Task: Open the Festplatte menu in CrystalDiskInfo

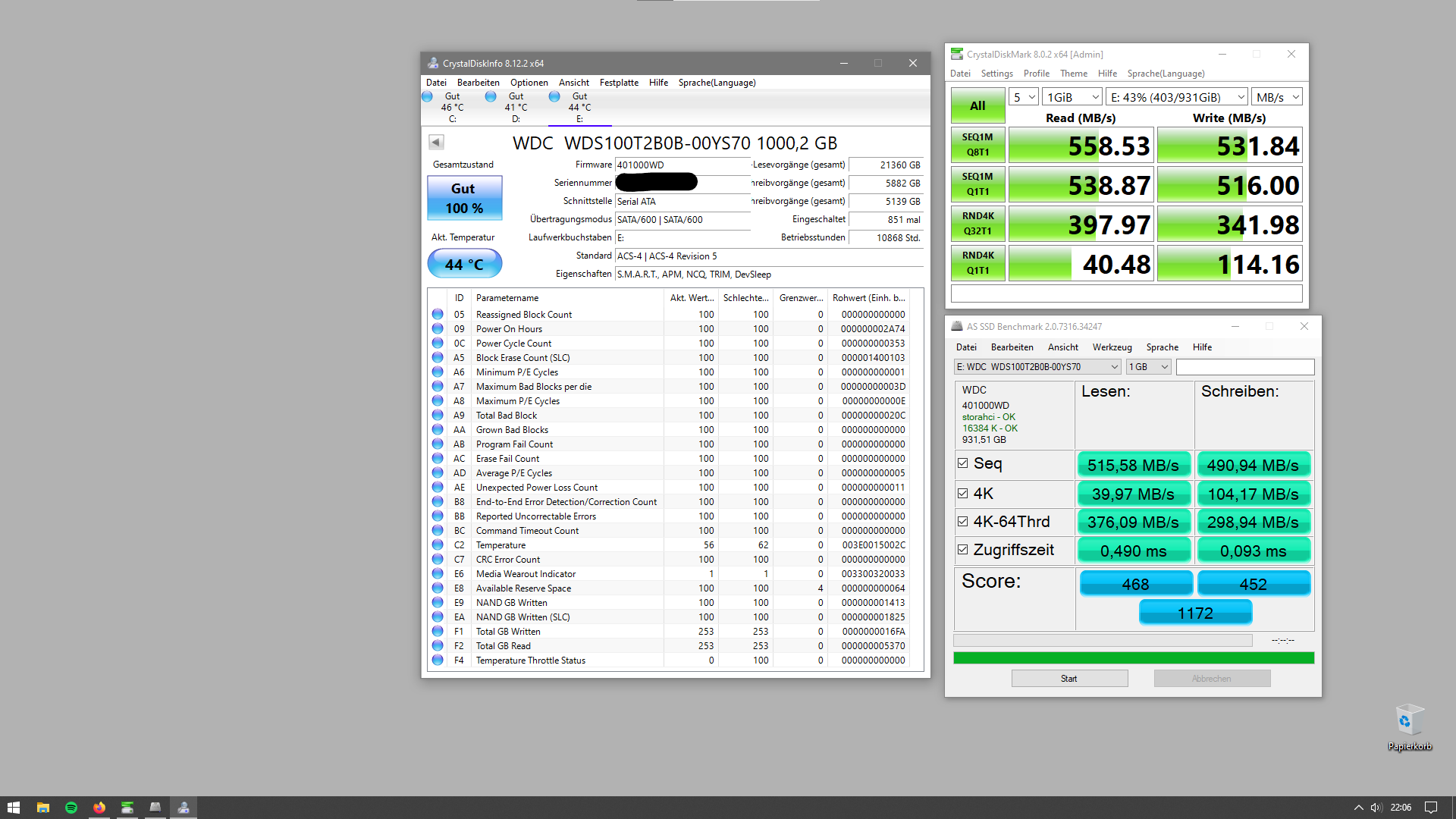Action: point(619,83)
